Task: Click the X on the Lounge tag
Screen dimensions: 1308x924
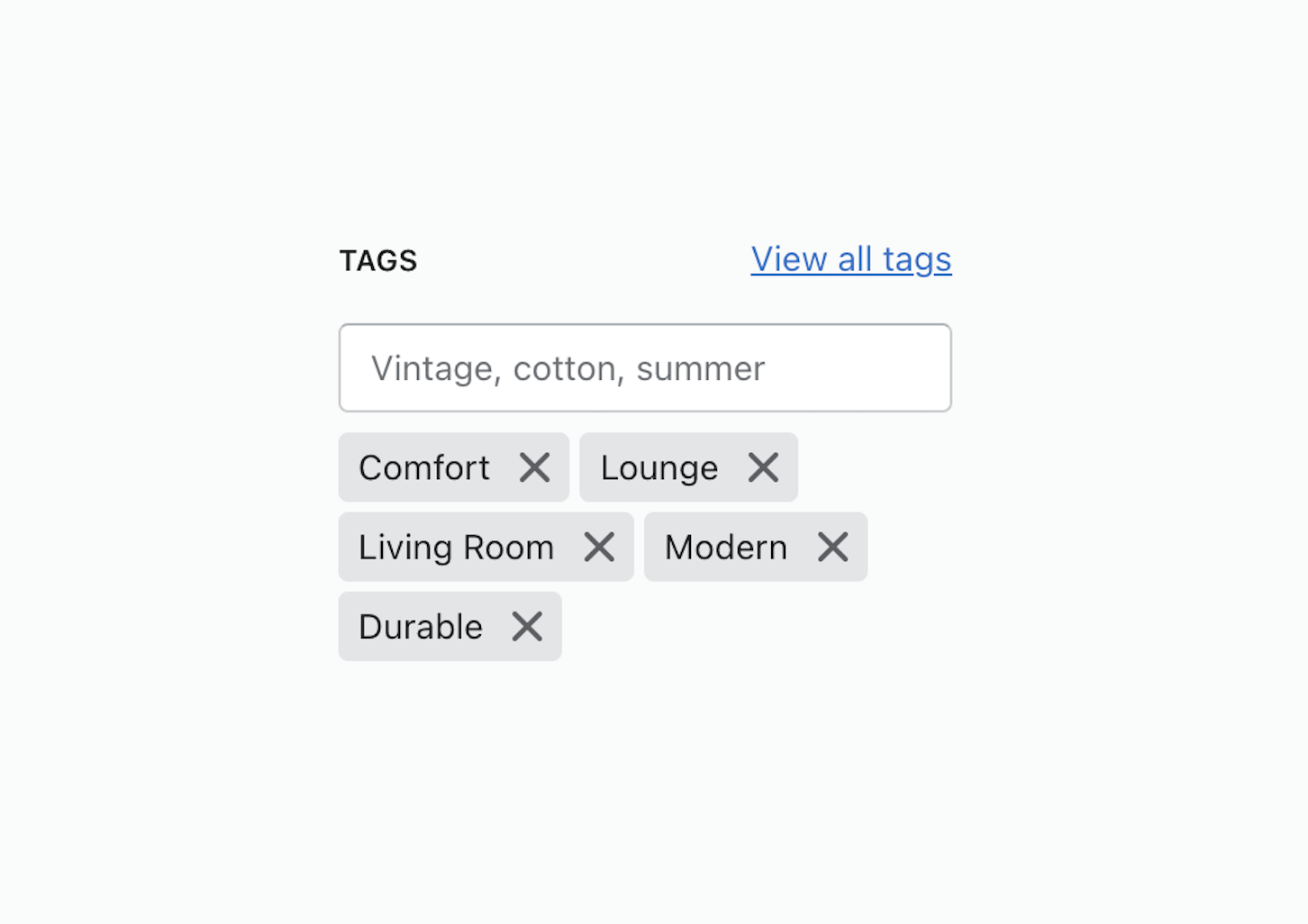Action: pos(763,467)
